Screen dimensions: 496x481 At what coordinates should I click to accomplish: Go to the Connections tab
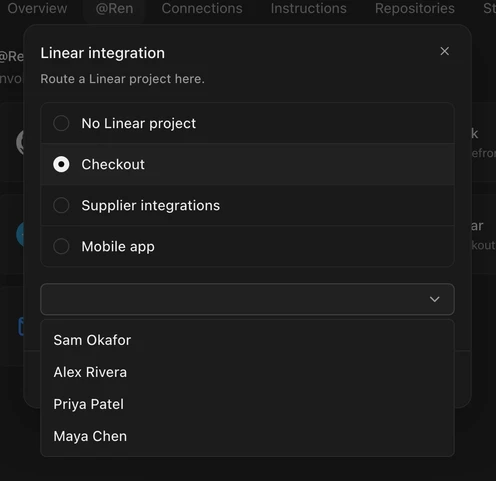202,8
